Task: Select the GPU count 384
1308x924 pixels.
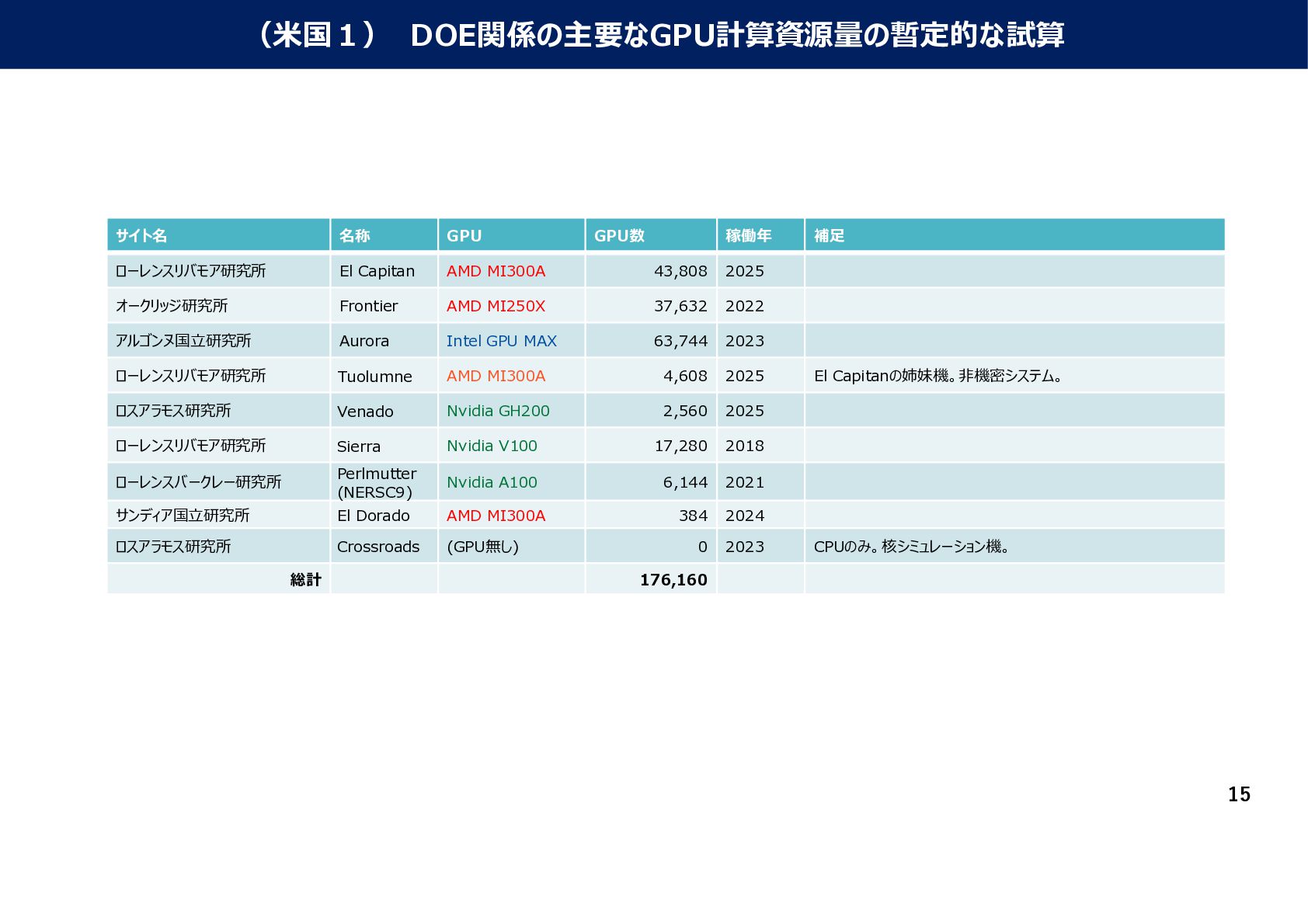Action: tap(693, 516)
